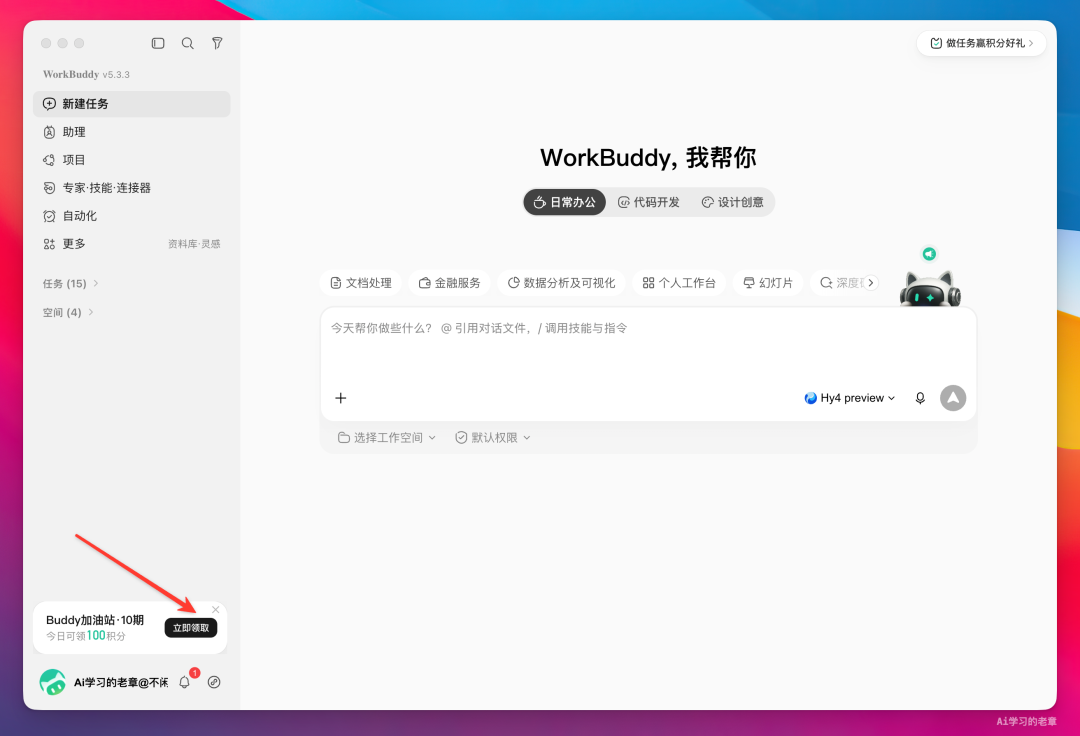Open 选择工作空间 dropdown
The image size is (1080, 736).
click(x=387, y=438)
